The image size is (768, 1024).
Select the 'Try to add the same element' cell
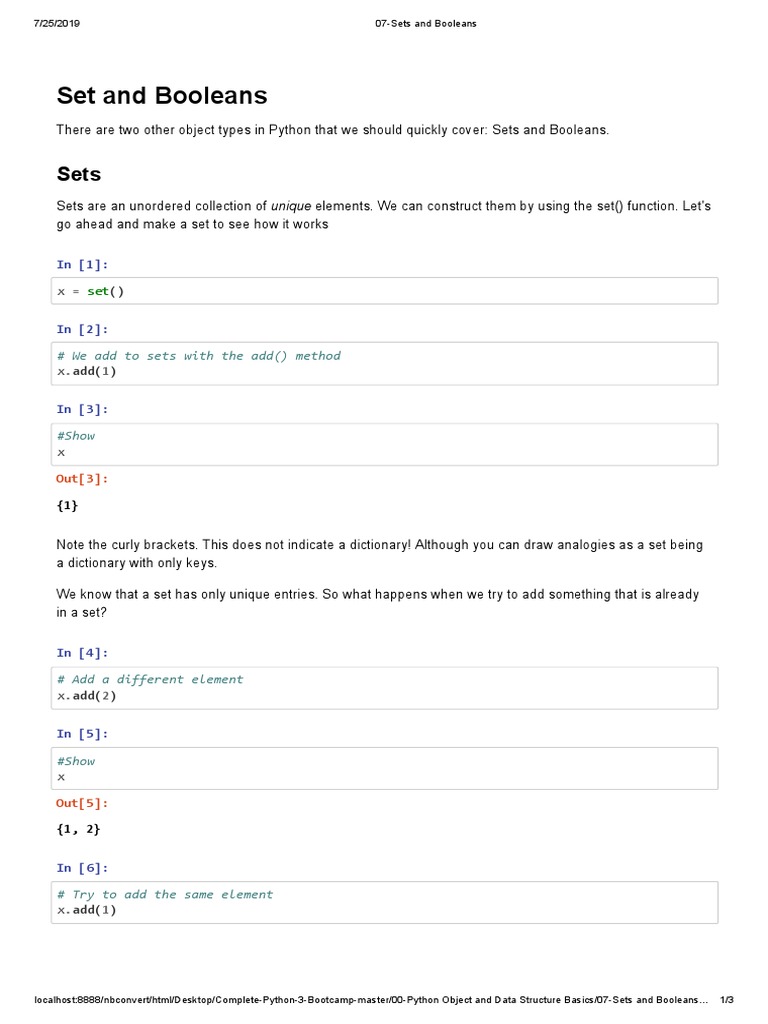384,902
